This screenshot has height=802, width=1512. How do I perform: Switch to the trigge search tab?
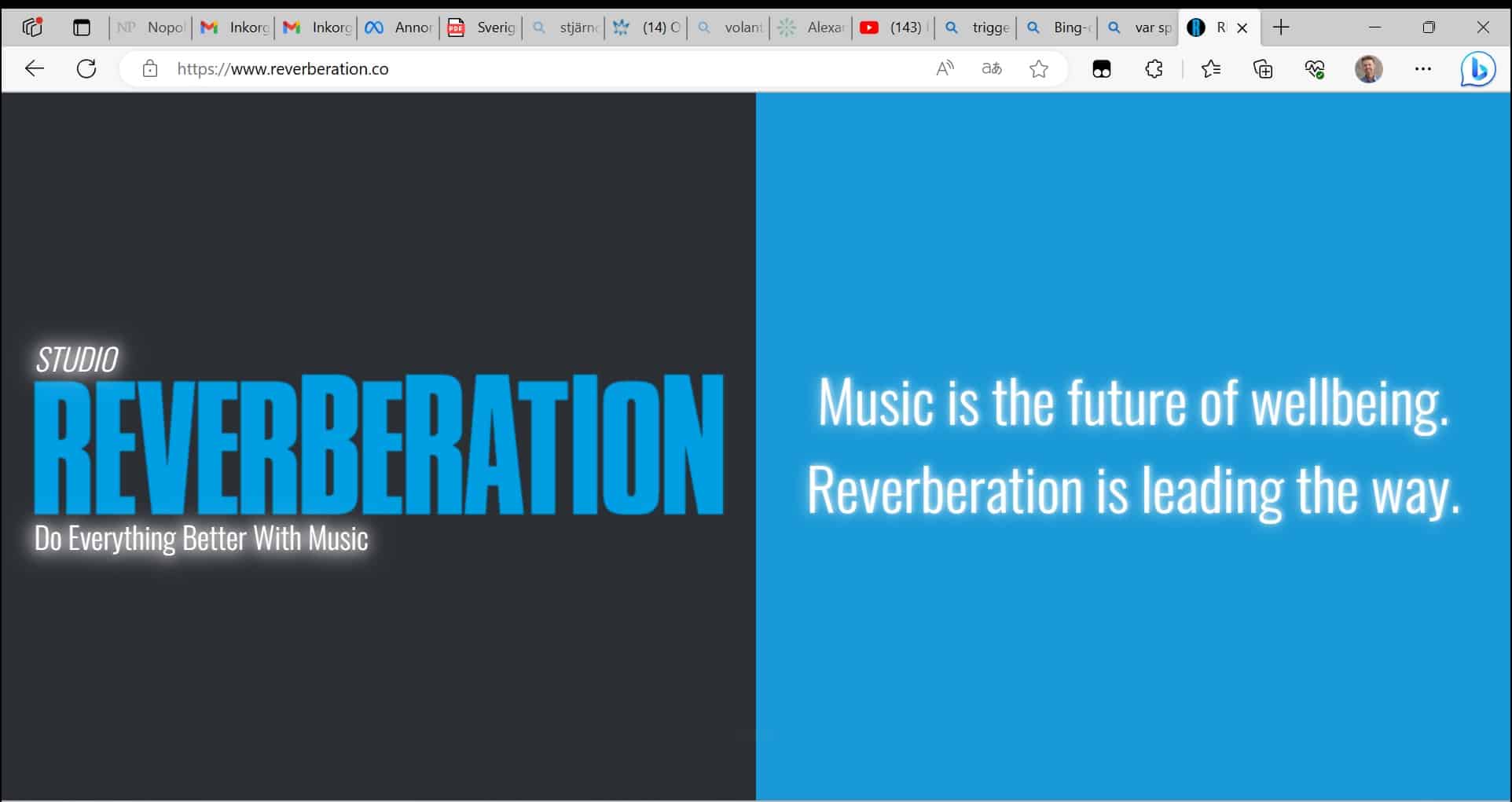977,27
